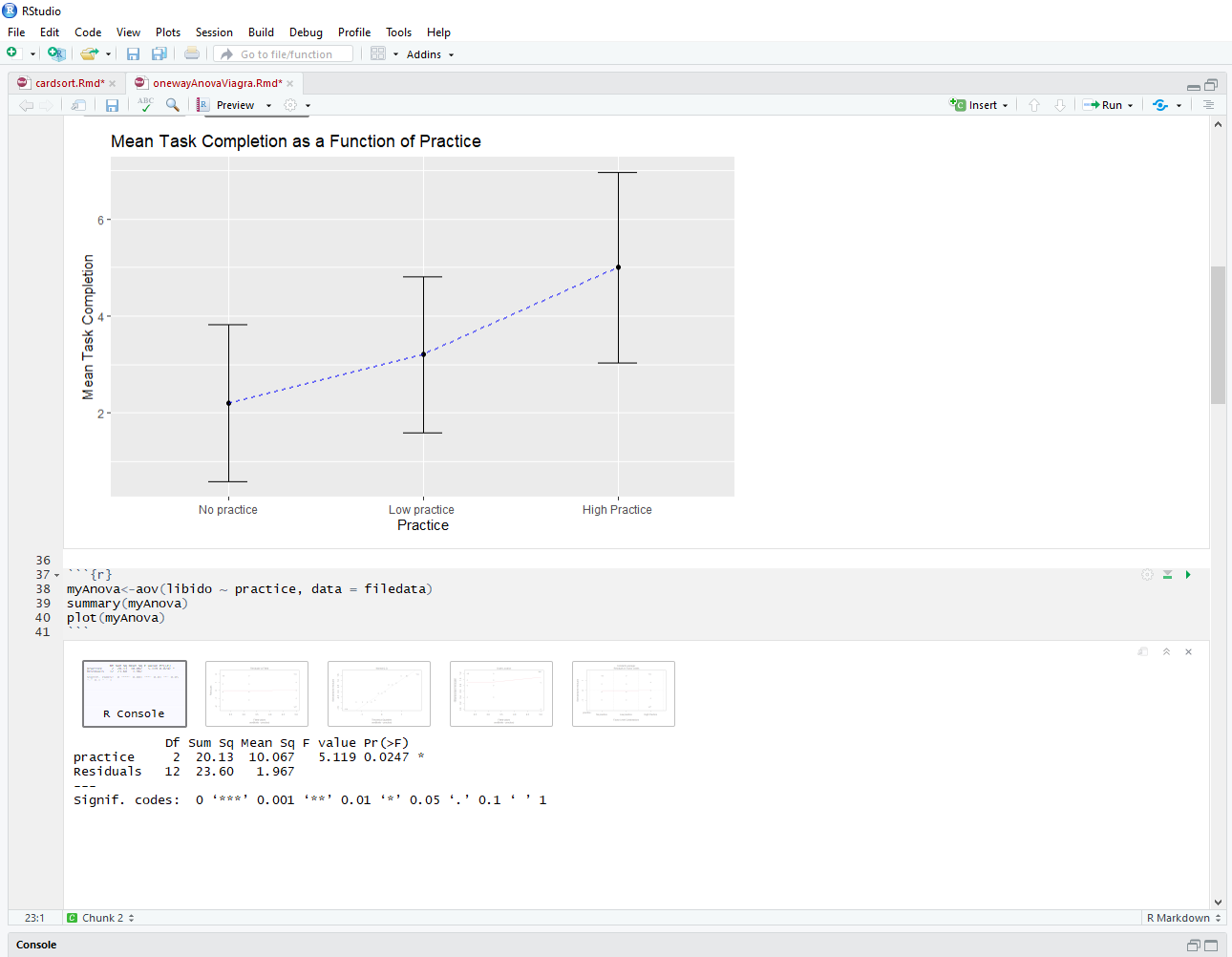Screen dimensions: 1232x957
Task: Click the Insert chunk button
Action: point(979,105)
